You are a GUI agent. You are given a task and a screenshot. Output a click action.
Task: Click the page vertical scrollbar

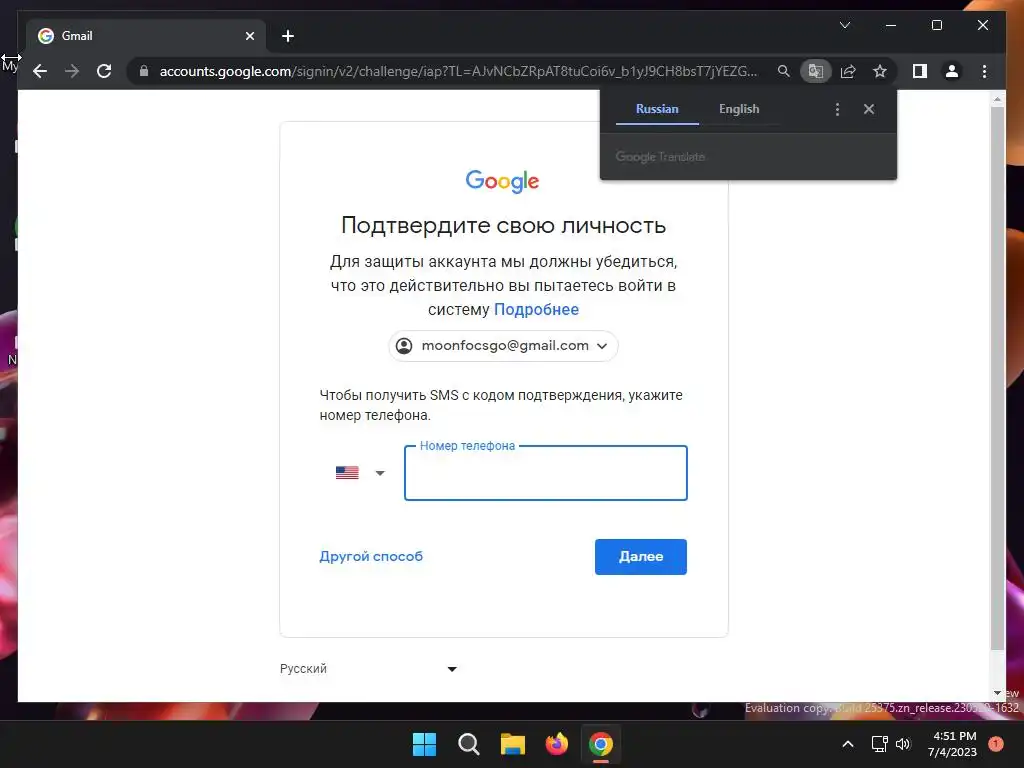pos(997,379)
